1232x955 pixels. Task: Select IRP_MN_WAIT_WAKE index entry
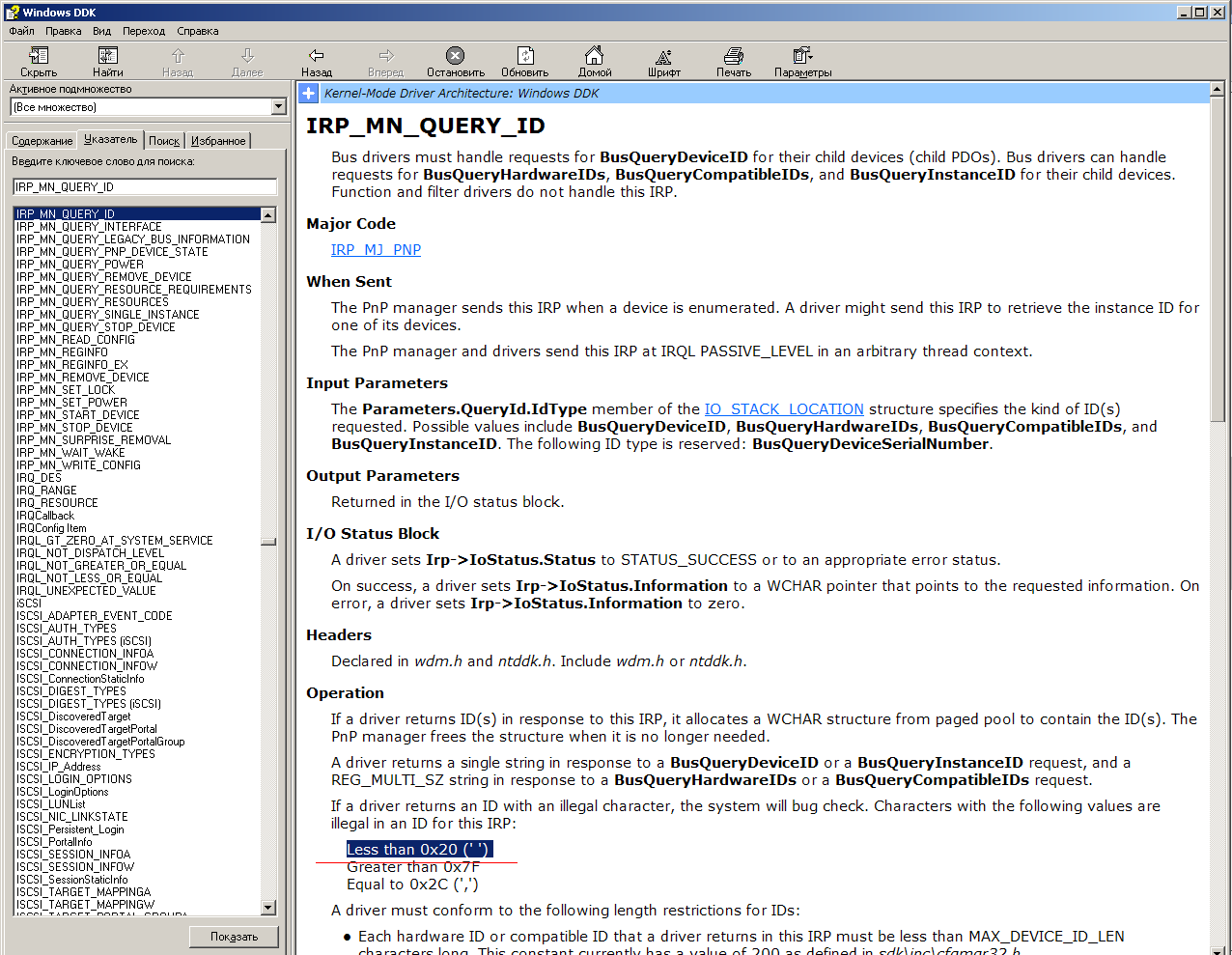70,453
